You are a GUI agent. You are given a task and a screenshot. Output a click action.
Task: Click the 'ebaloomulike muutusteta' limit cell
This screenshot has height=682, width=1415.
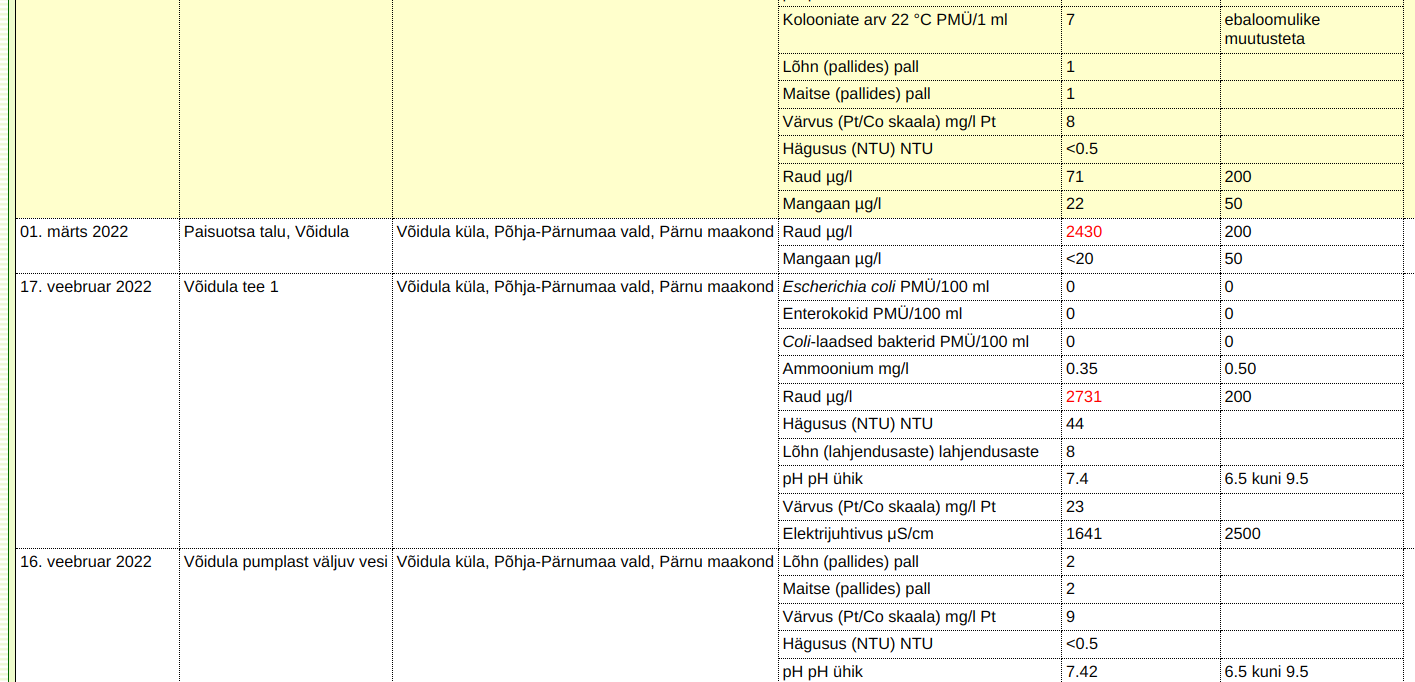coord(1311,29)
